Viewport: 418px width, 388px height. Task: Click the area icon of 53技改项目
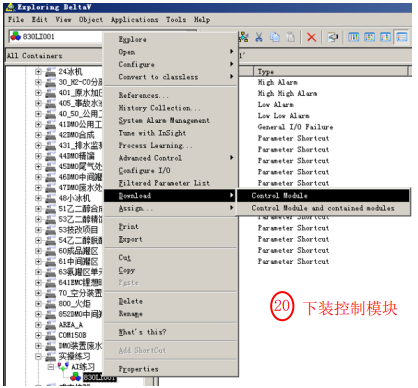50,230
